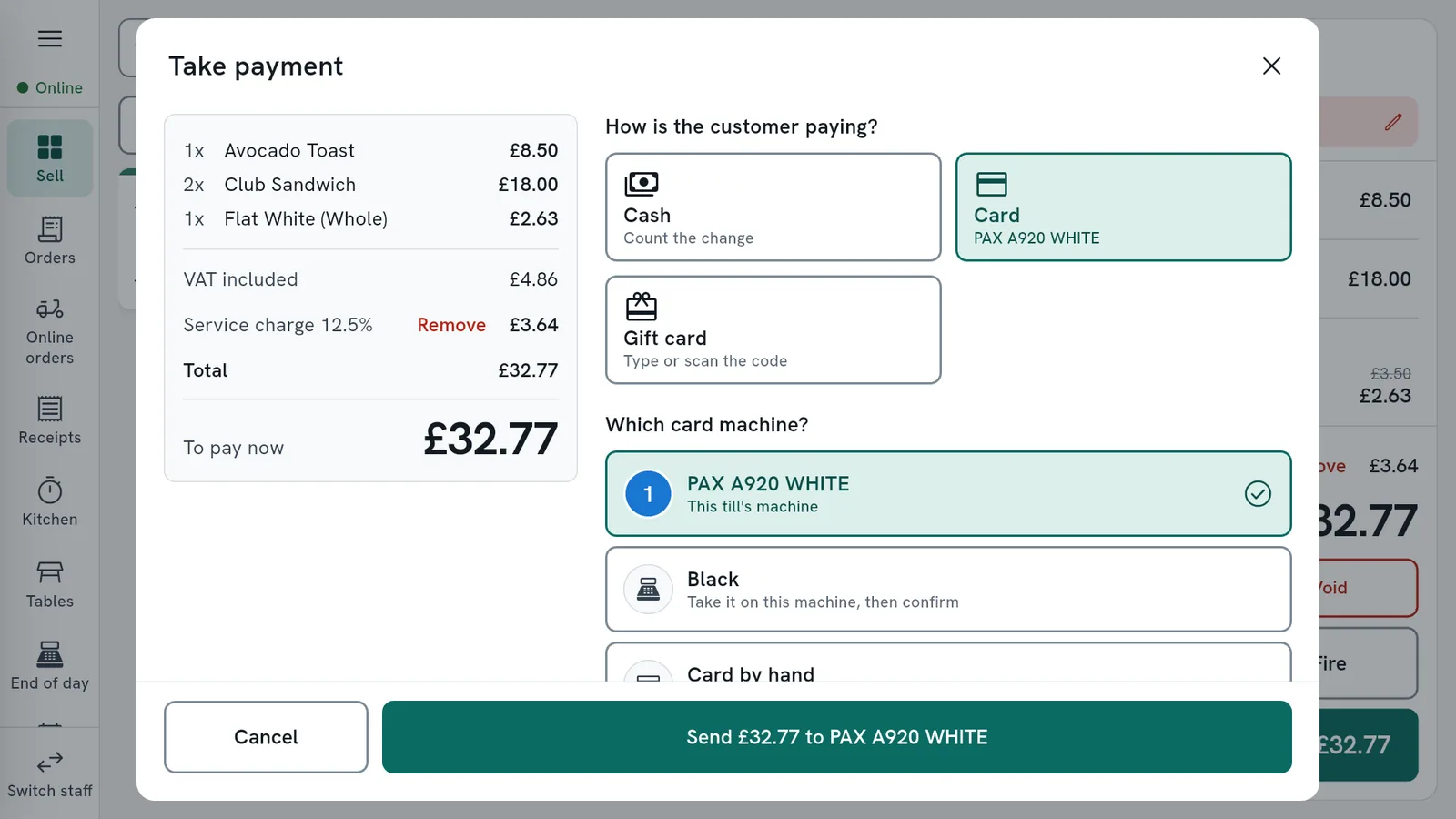Viewport: 1456px width, 819px height.
Task: Click the checkmark on PAX A920 WHITE
Action: [x=1258, y=493]
